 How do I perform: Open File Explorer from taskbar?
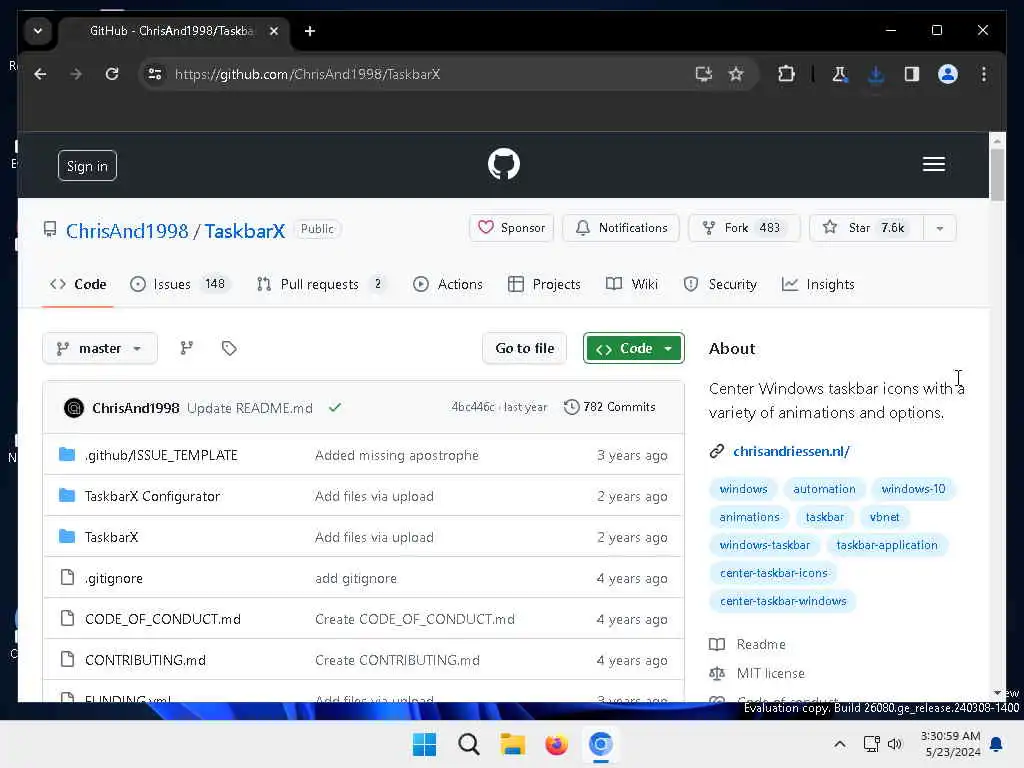[513, 744]
